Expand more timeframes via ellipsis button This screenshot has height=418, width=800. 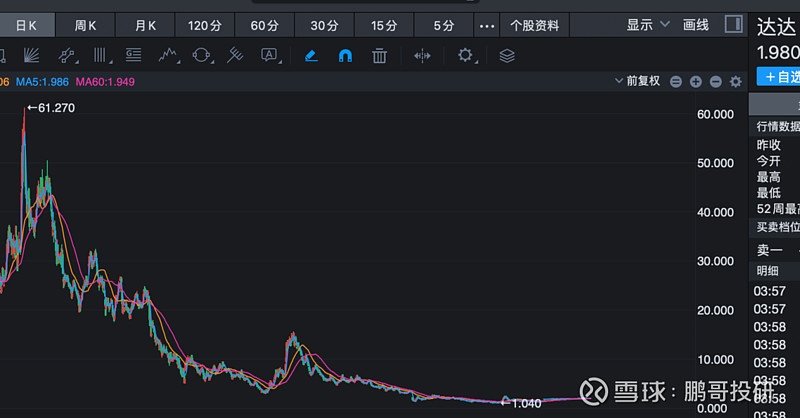point(487,26)
